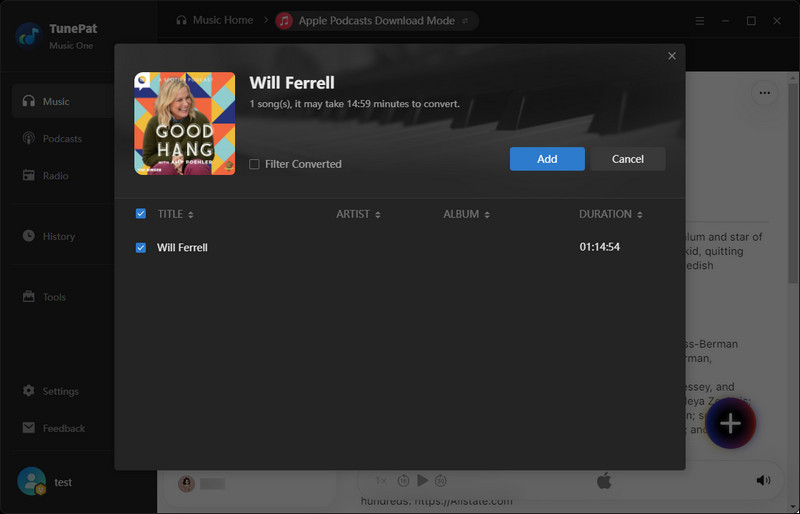Toggle the select-all checkbox beside TITLE

click(141, 213)
